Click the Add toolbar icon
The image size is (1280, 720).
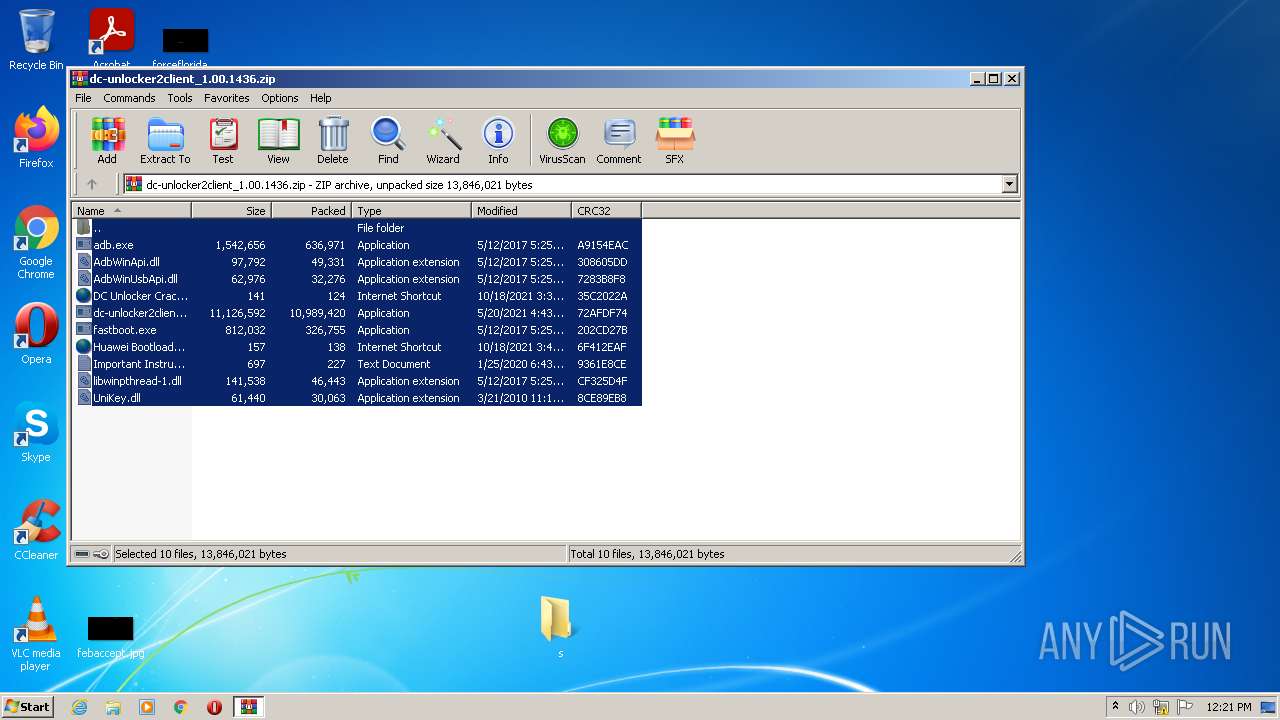pos(107,140)
